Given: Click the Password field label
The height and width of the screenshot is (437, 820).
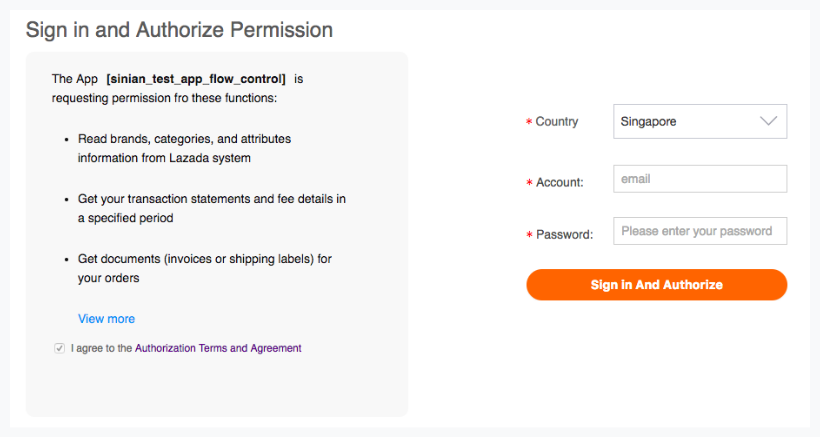Looking at the screenshot, I should click(564, 235).
